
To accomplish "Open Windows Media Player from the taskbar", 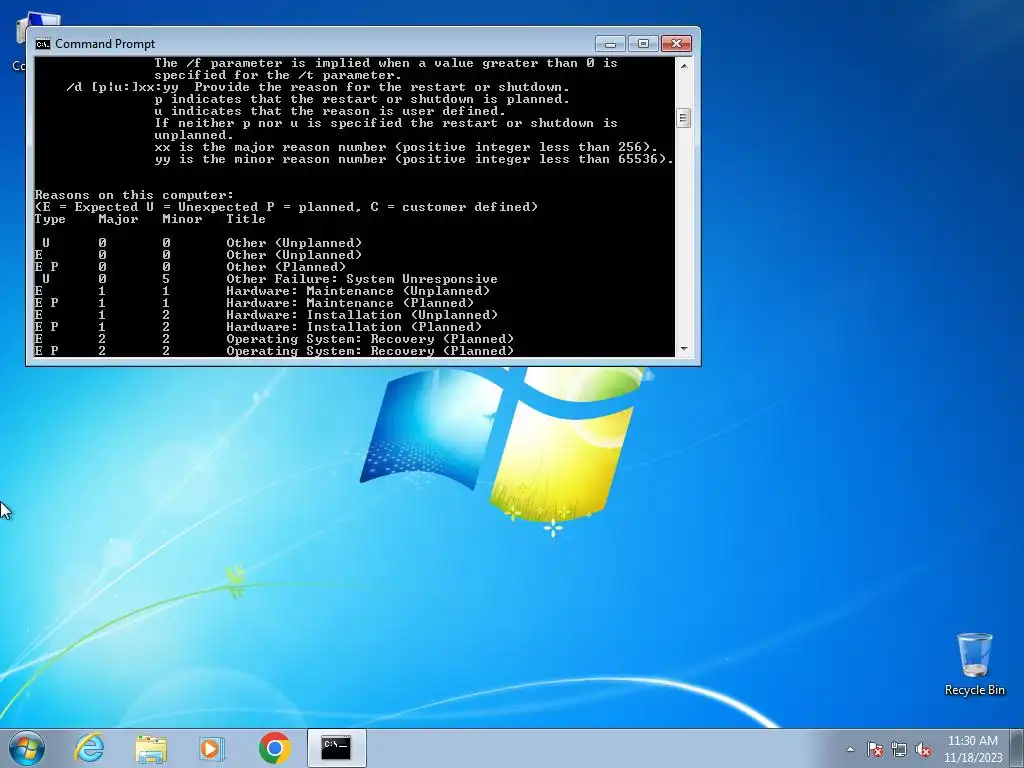I will pos(212,748).
